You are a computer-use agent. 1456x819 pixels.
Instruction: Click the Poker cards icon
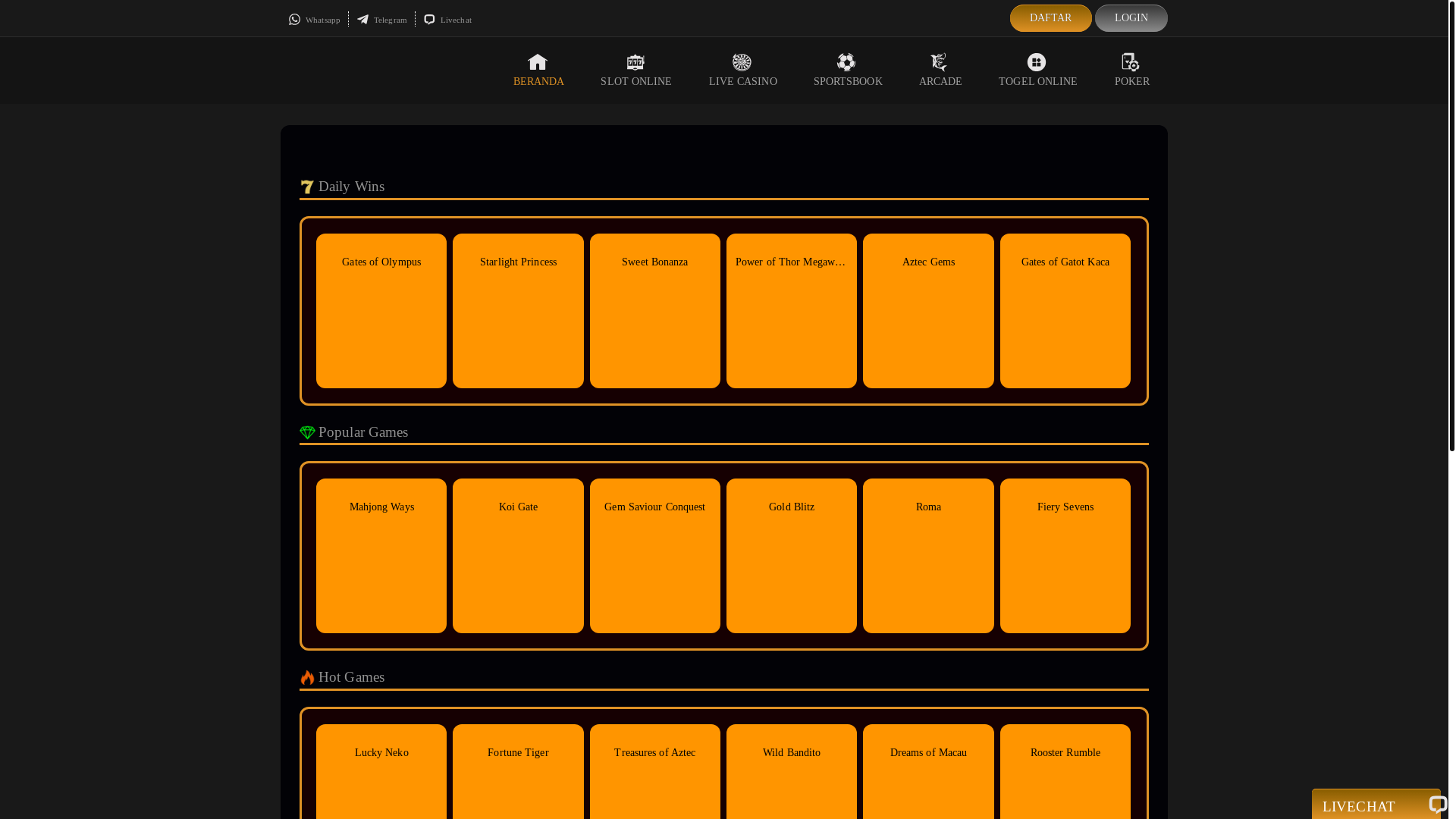pos(1131,62)
